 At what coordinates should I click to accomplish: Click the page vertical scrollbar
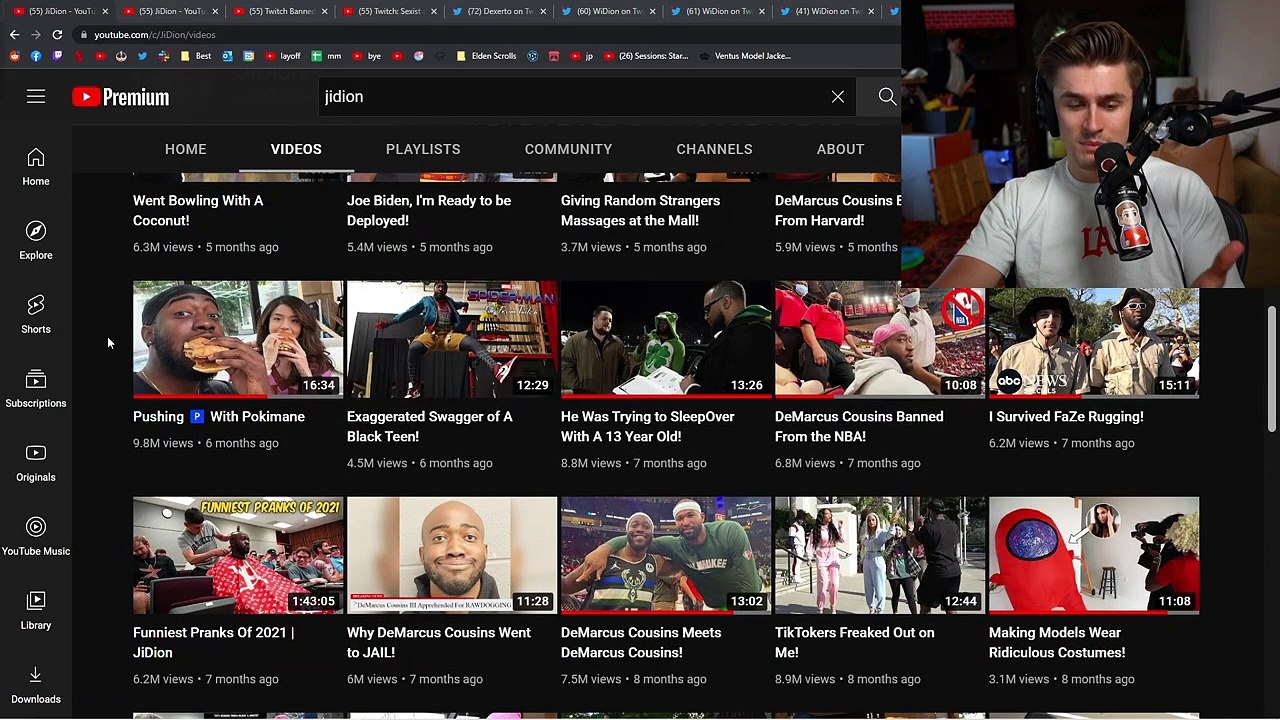pos(1272,370)
